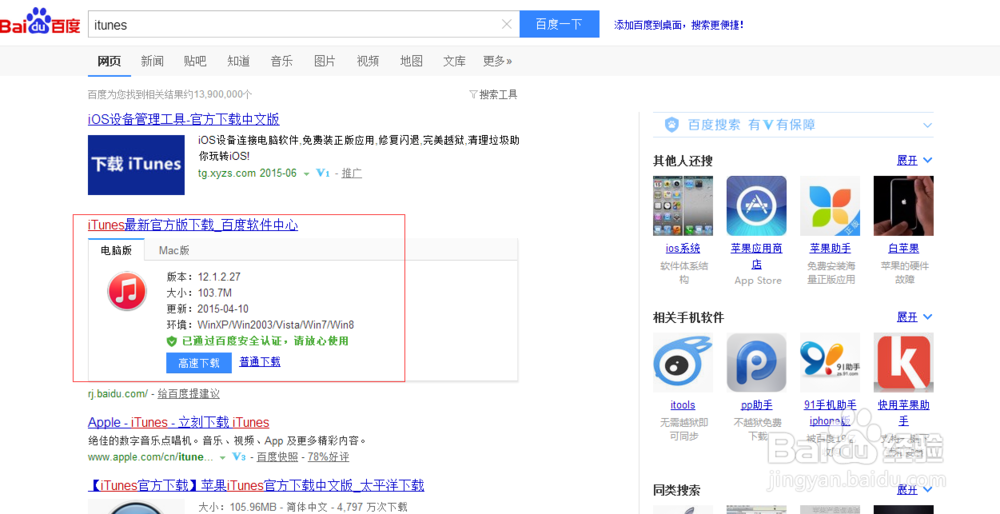Click the 78%好评 link
Viewport: 1000px width, 514px height.
pos(328,457)
